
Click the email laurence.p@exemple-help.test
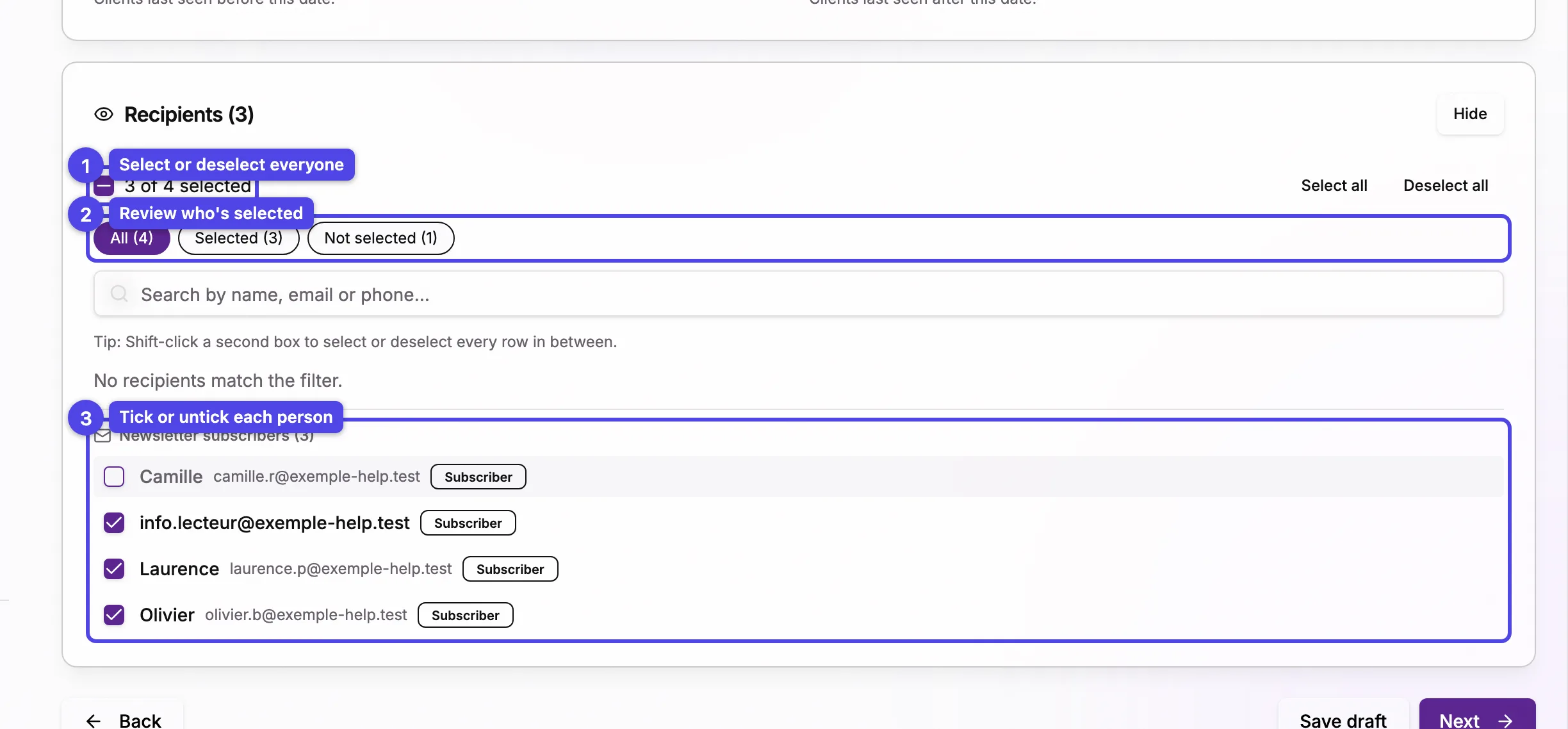tap(341, 569)
